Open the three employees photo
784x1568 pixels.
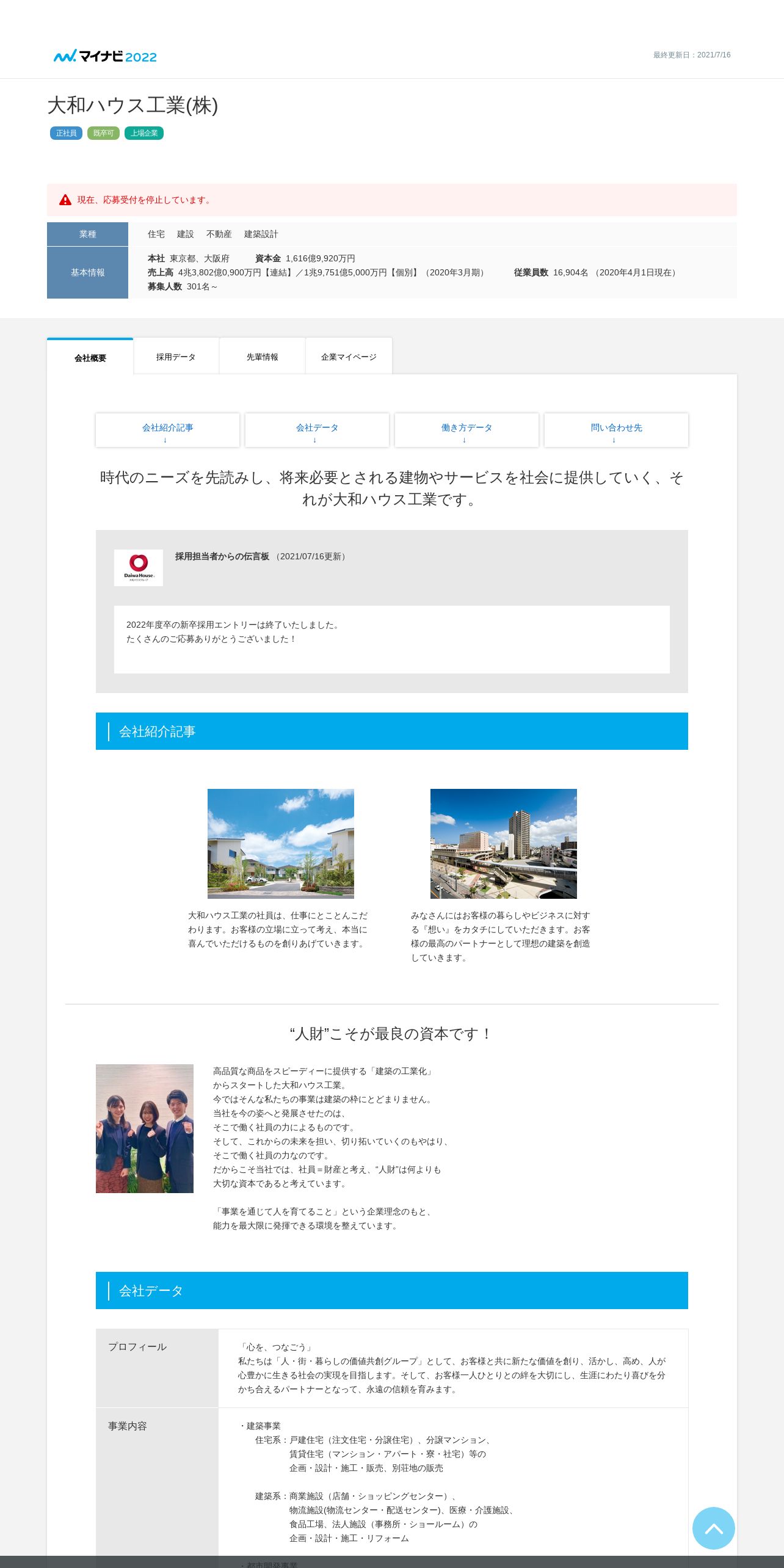(x=145, y=1128)
